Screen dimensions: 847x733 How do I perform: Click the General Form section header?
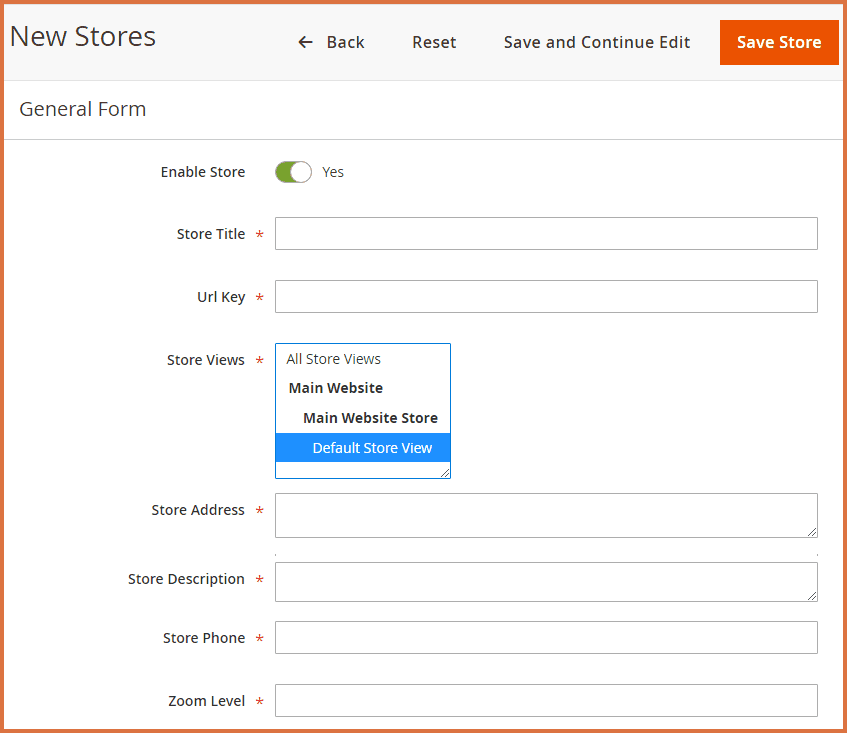82,108
